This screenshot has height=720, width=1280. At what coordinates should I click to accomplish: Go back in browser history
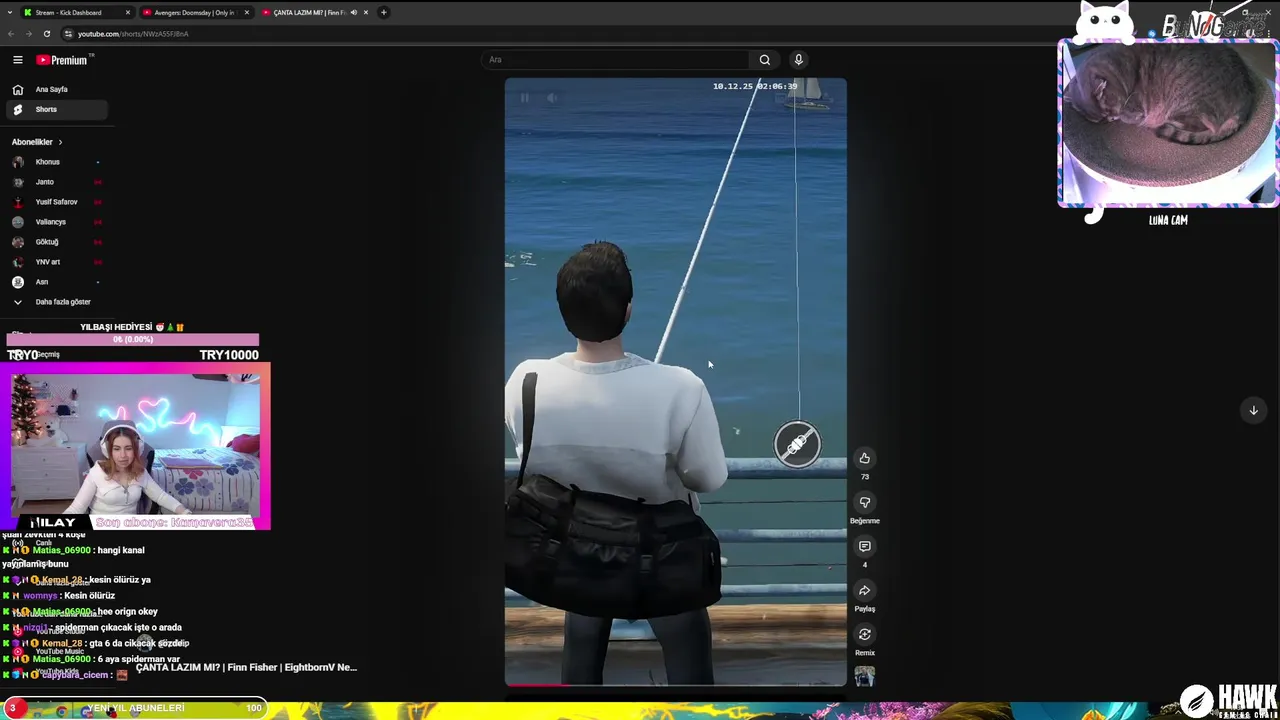(11, 34)
